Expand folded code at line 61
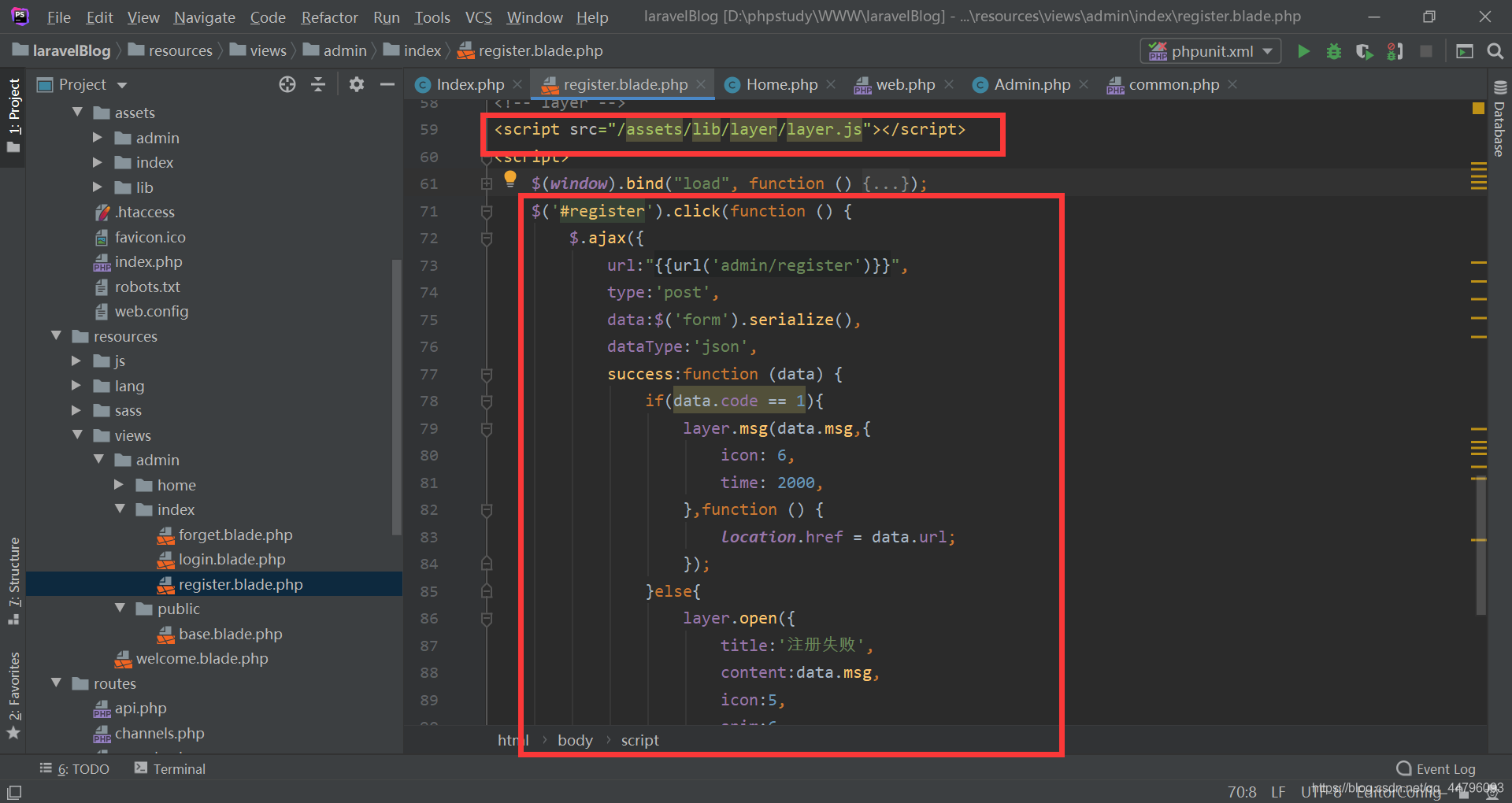Viewport: 1512px width, 803px height. tap(487, 183)
